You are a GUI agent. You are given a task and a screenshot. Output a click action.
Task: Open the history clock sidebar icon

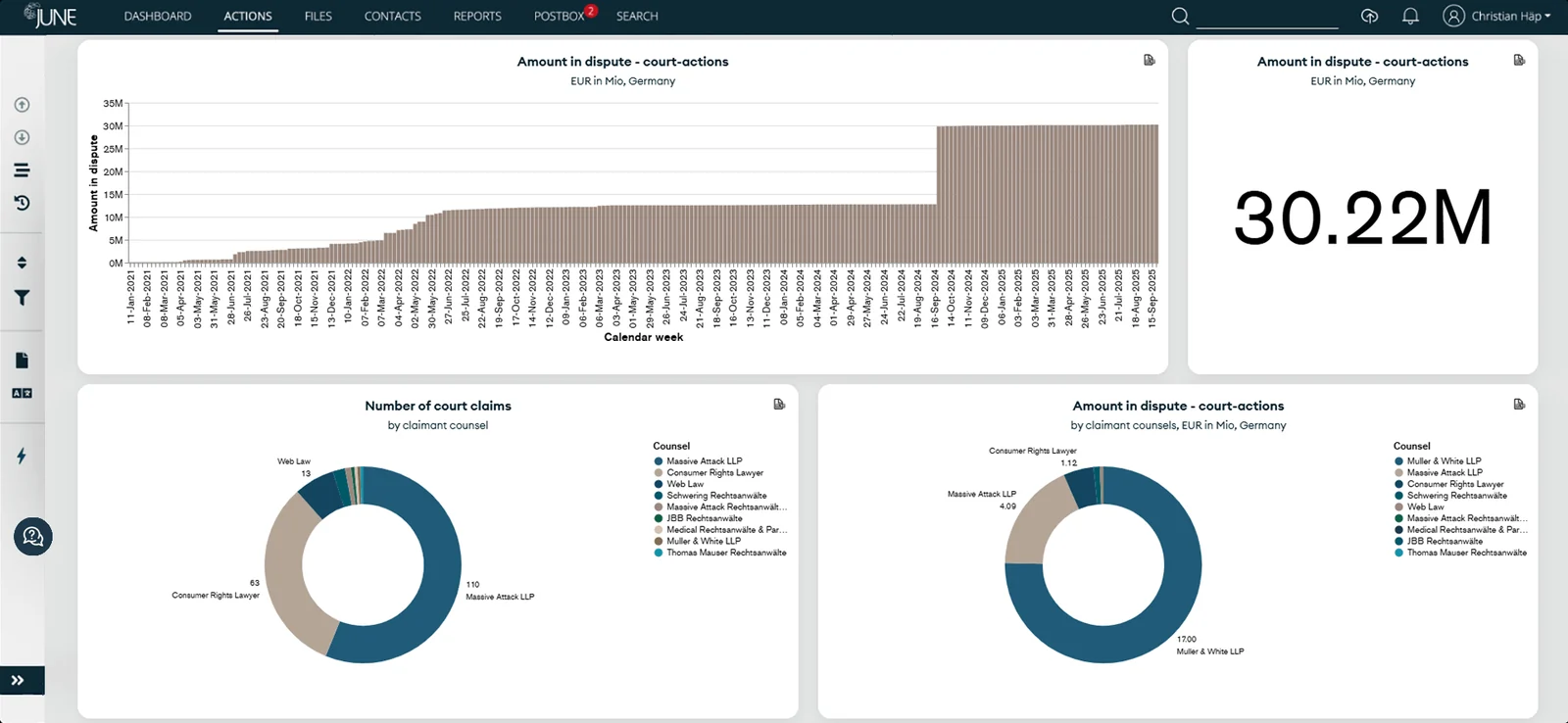click(22, 203)
